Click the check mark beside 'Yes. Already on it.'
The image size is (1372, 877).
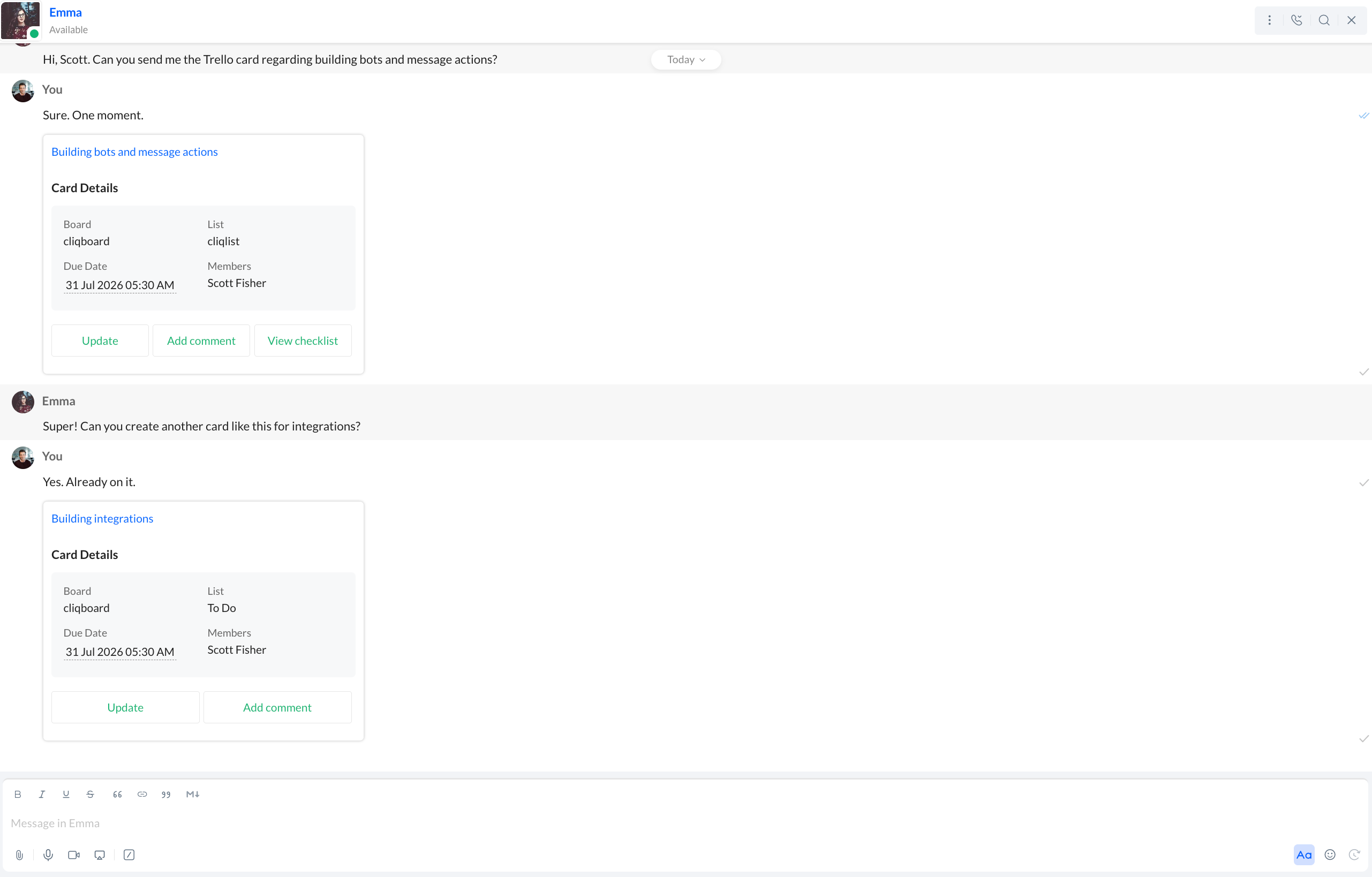click(x=1363, y=483)
